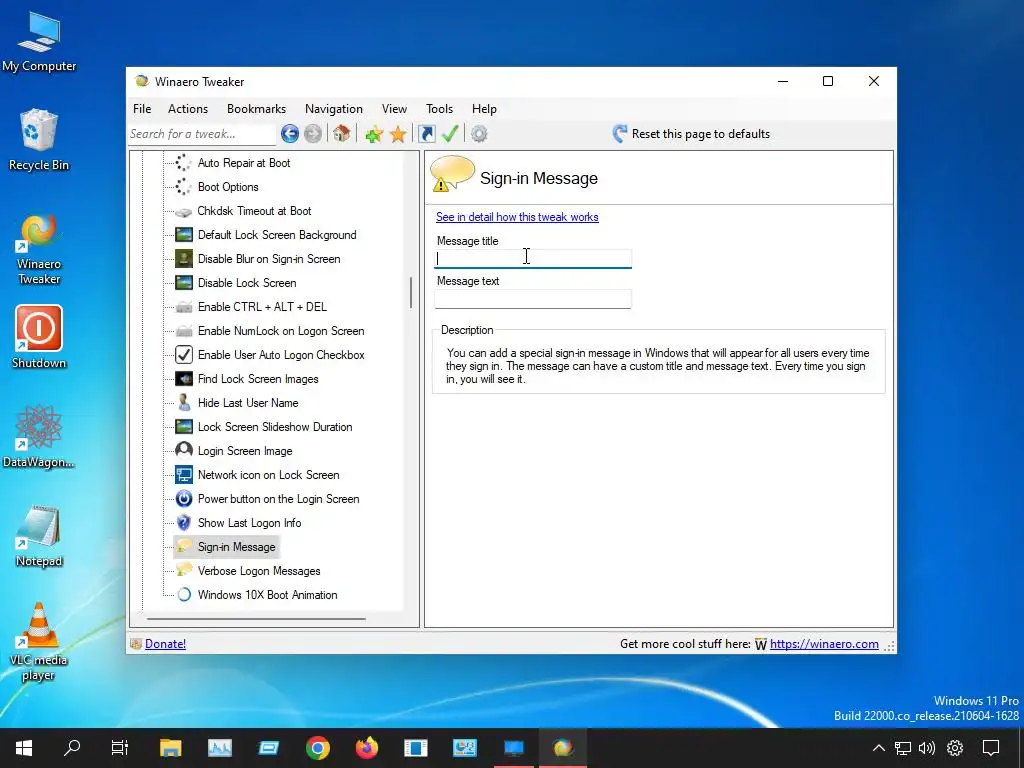The width and height of the screenshot is (1024, 768).
Task: Open the File menu
Action: point(142,109)
